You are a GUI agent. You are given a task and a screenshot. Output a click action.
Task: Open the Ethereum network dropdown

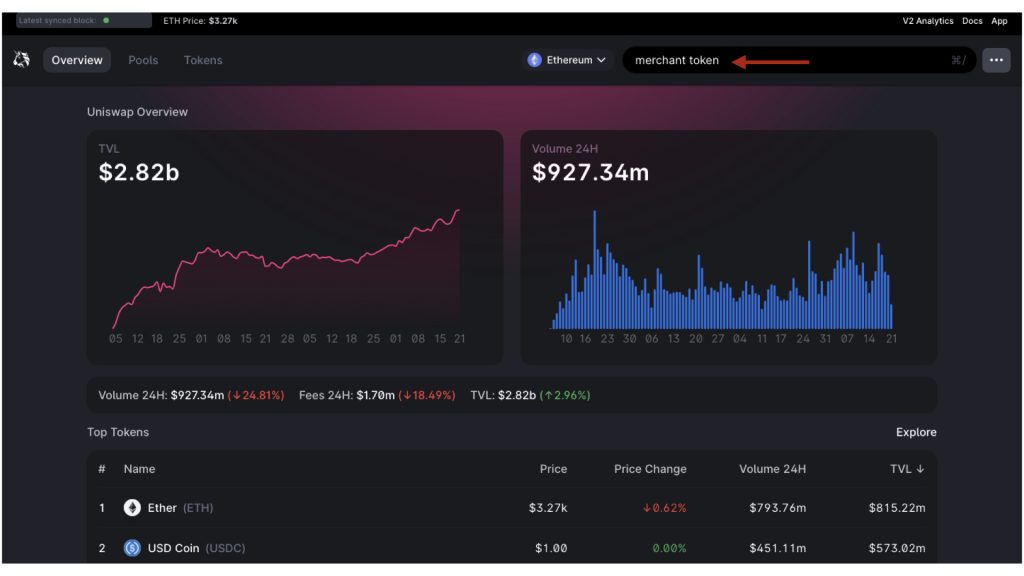click(567, 60)
